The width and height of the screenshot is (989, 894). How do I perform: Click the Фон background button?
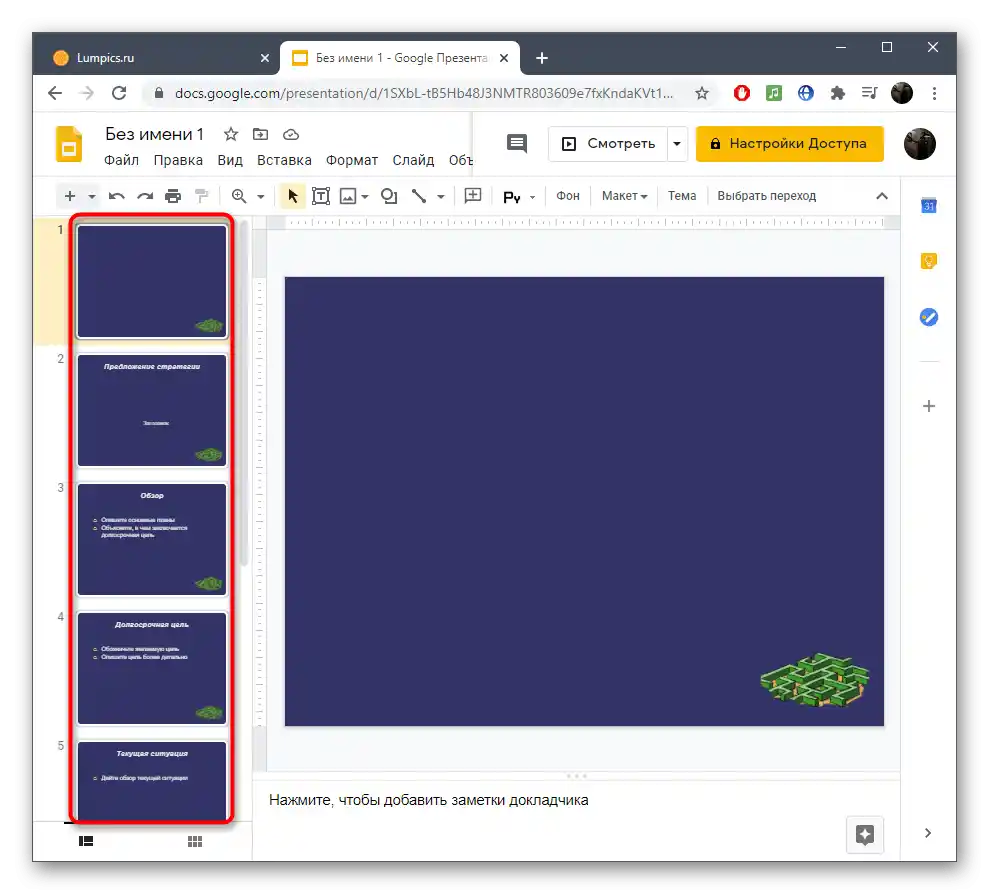(x=568, y=196)
